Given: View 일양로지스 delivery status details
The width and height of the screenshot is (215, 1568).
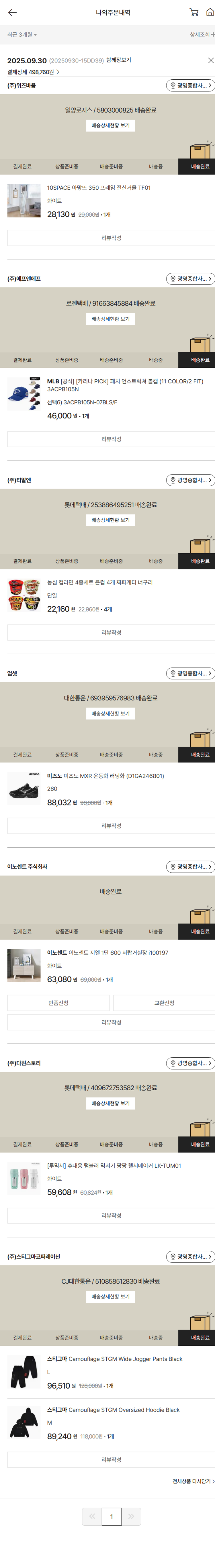Looking at the screenshot, I should pos(110,126).
